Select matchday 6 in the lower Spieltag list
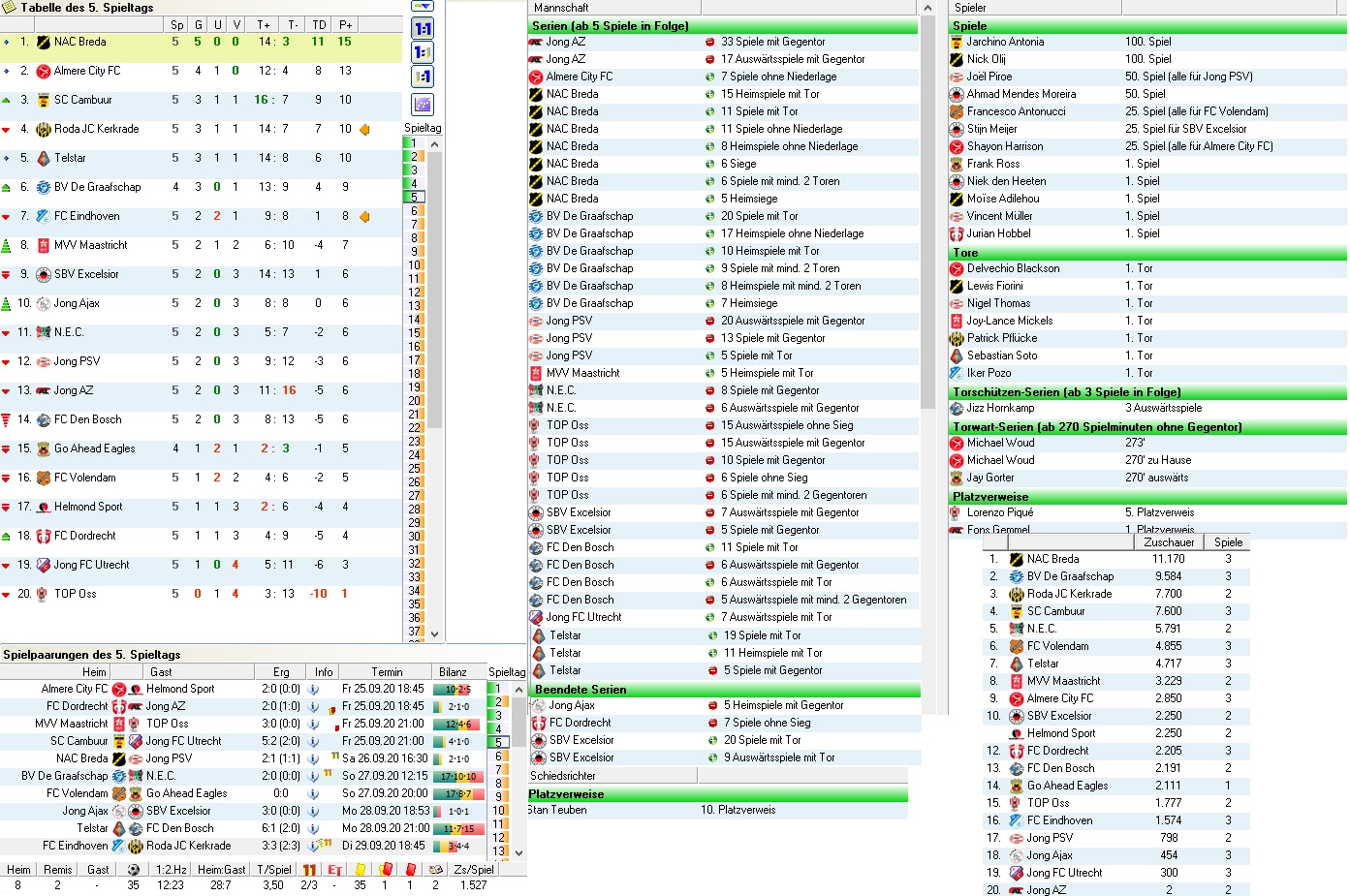This screenshot has height=896, width=1350. pyautogui.click(x=498, y=757)
